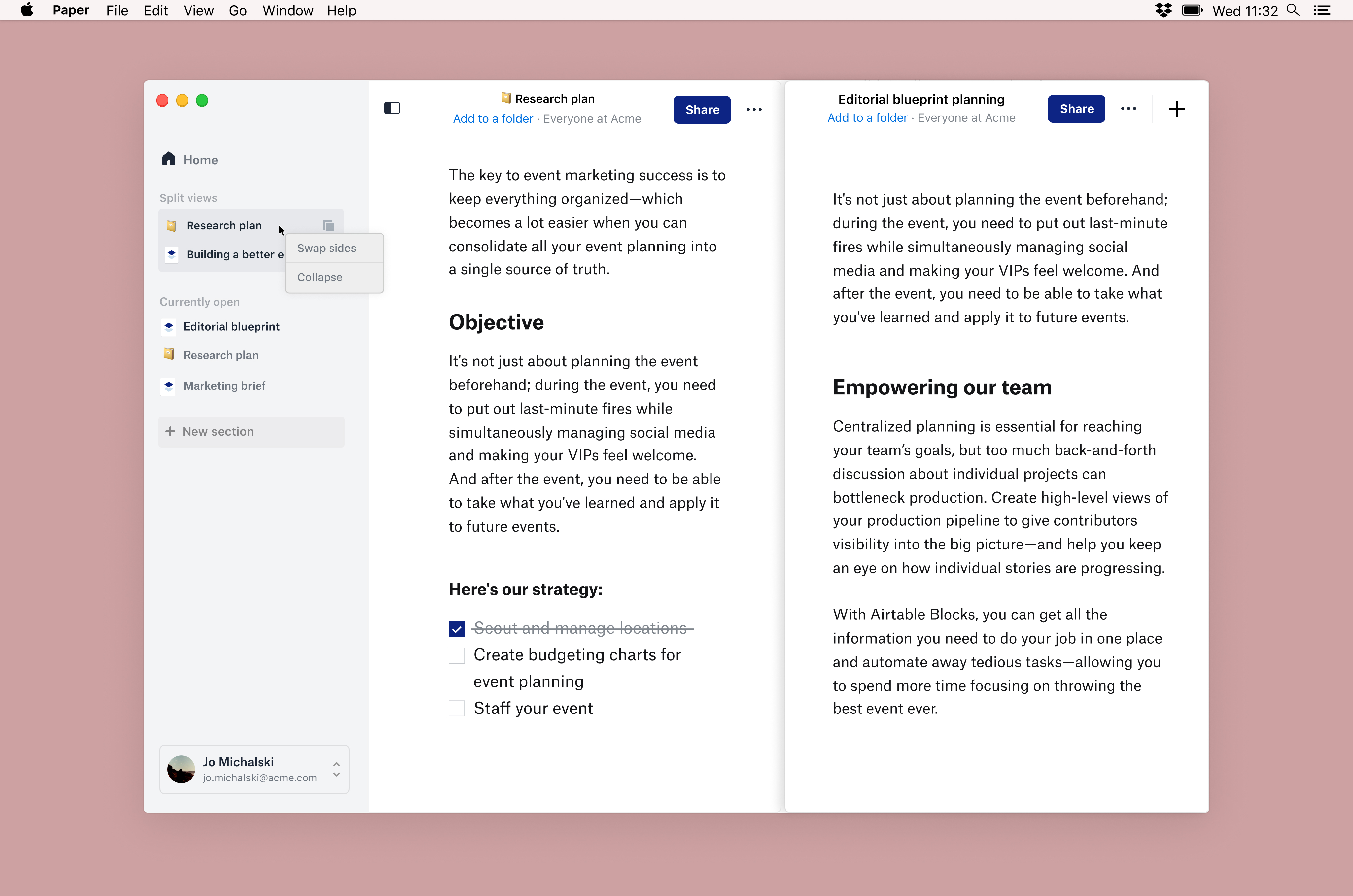Click the Home icon in sidebar
1353x896 pixels.
pos(169,159)
